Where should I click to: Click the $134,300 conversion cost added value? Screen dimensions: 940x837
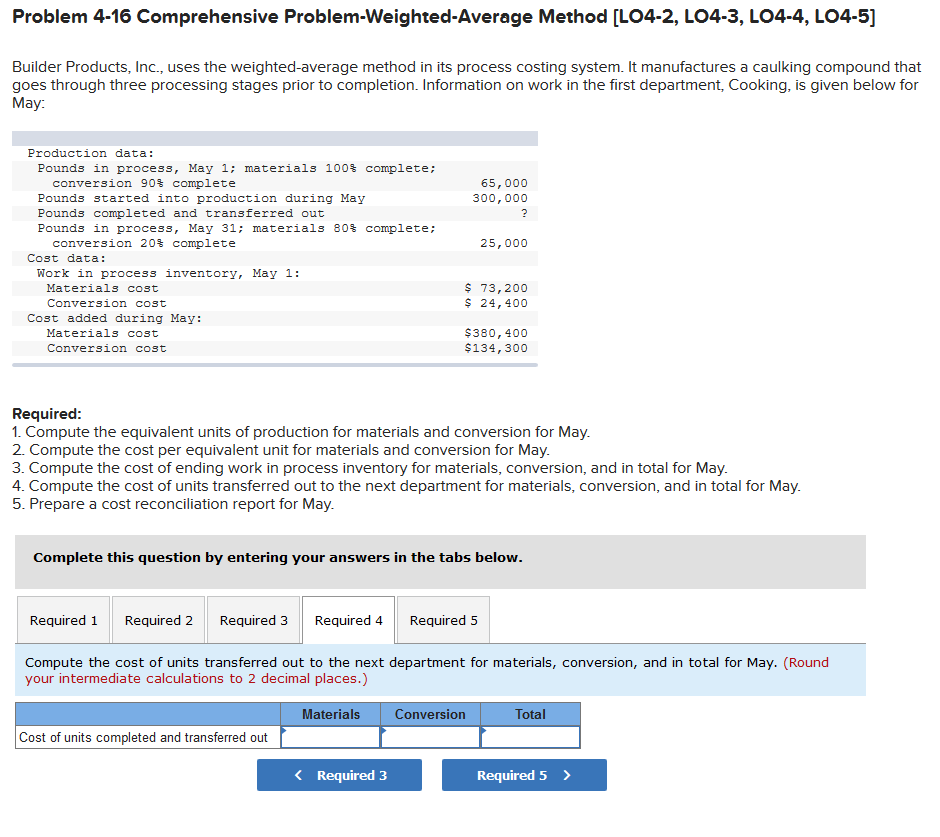[496, 348]
